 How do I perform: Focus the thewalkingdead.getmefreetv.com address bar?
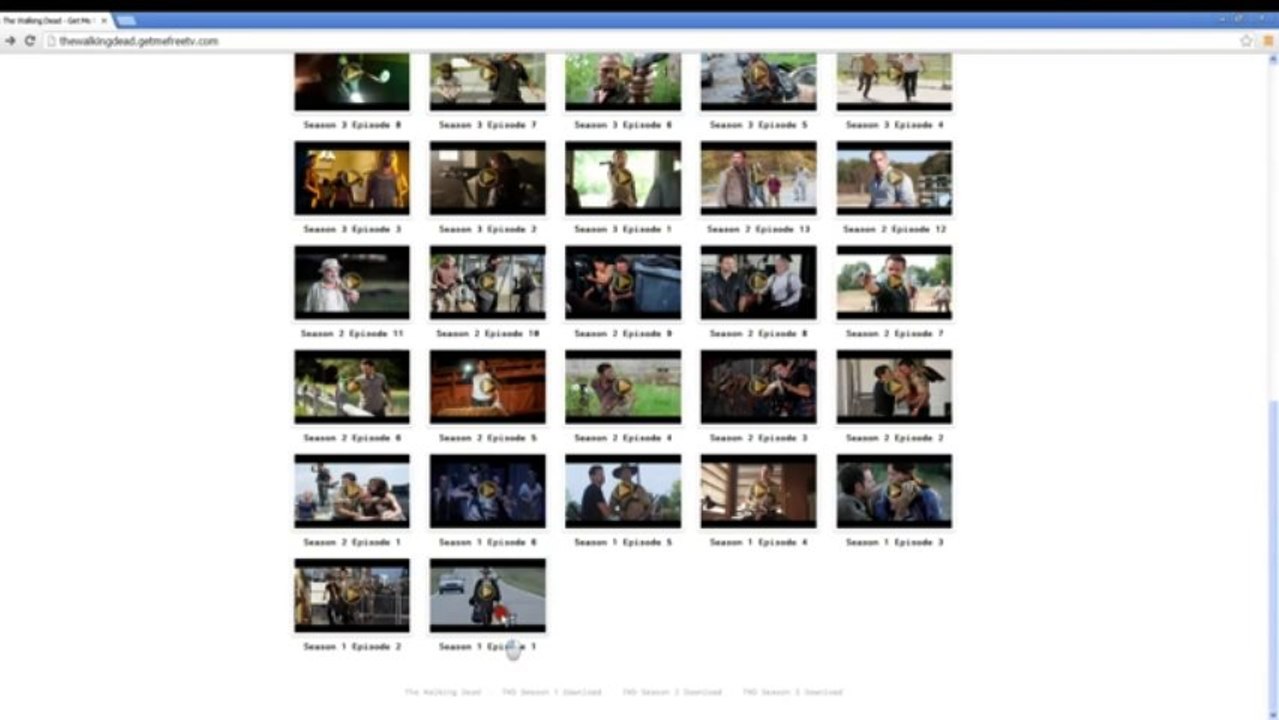(640, 41)
